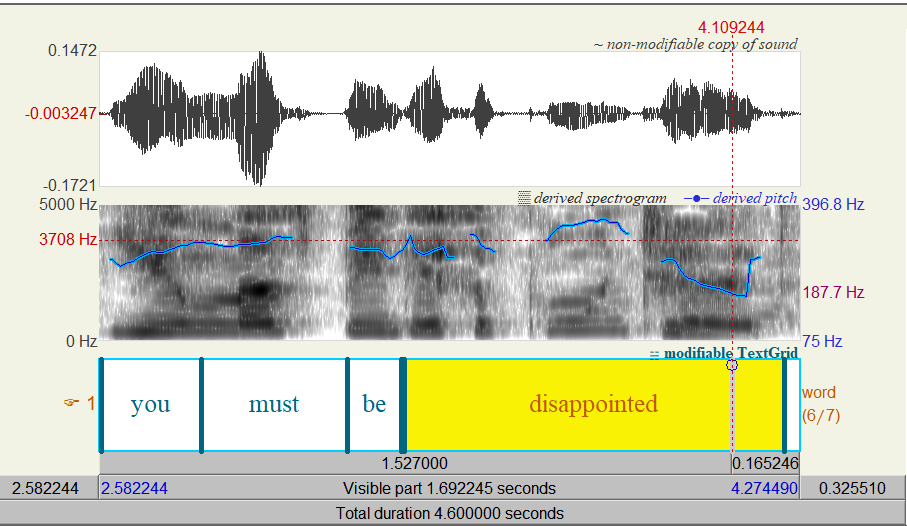This screenshot has height=526, width=907.
Task: Play the visible part 1.692245 seconds bar
Action: click(449, 488)
